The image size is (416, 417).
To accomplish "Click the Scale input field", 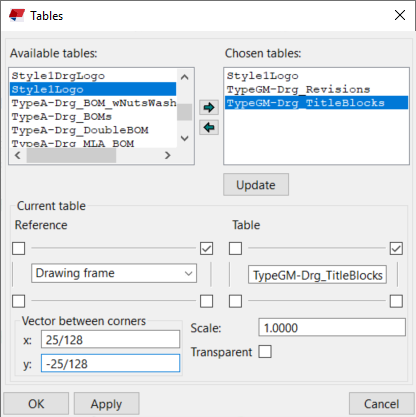I will (x=332, y=327).
